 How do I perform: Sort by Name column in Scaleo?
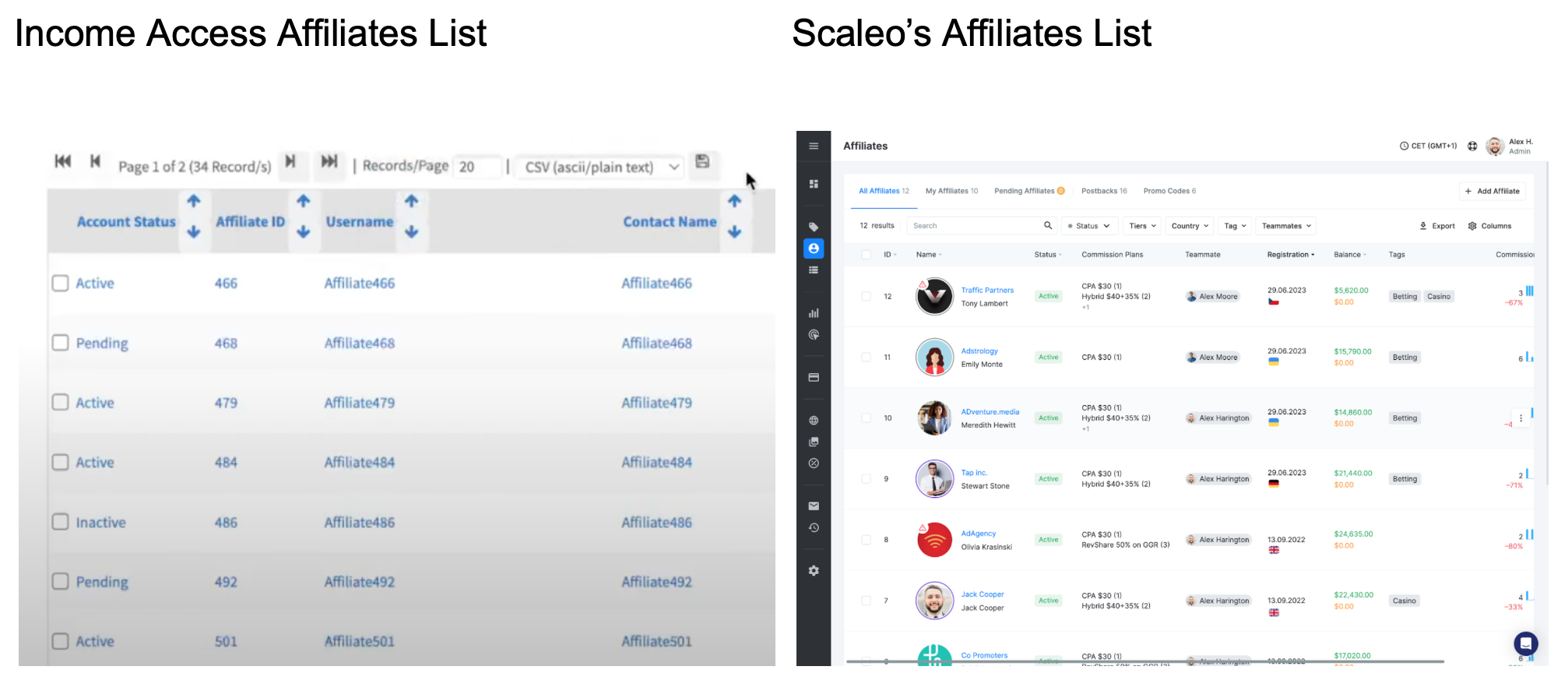coord(929,255)
